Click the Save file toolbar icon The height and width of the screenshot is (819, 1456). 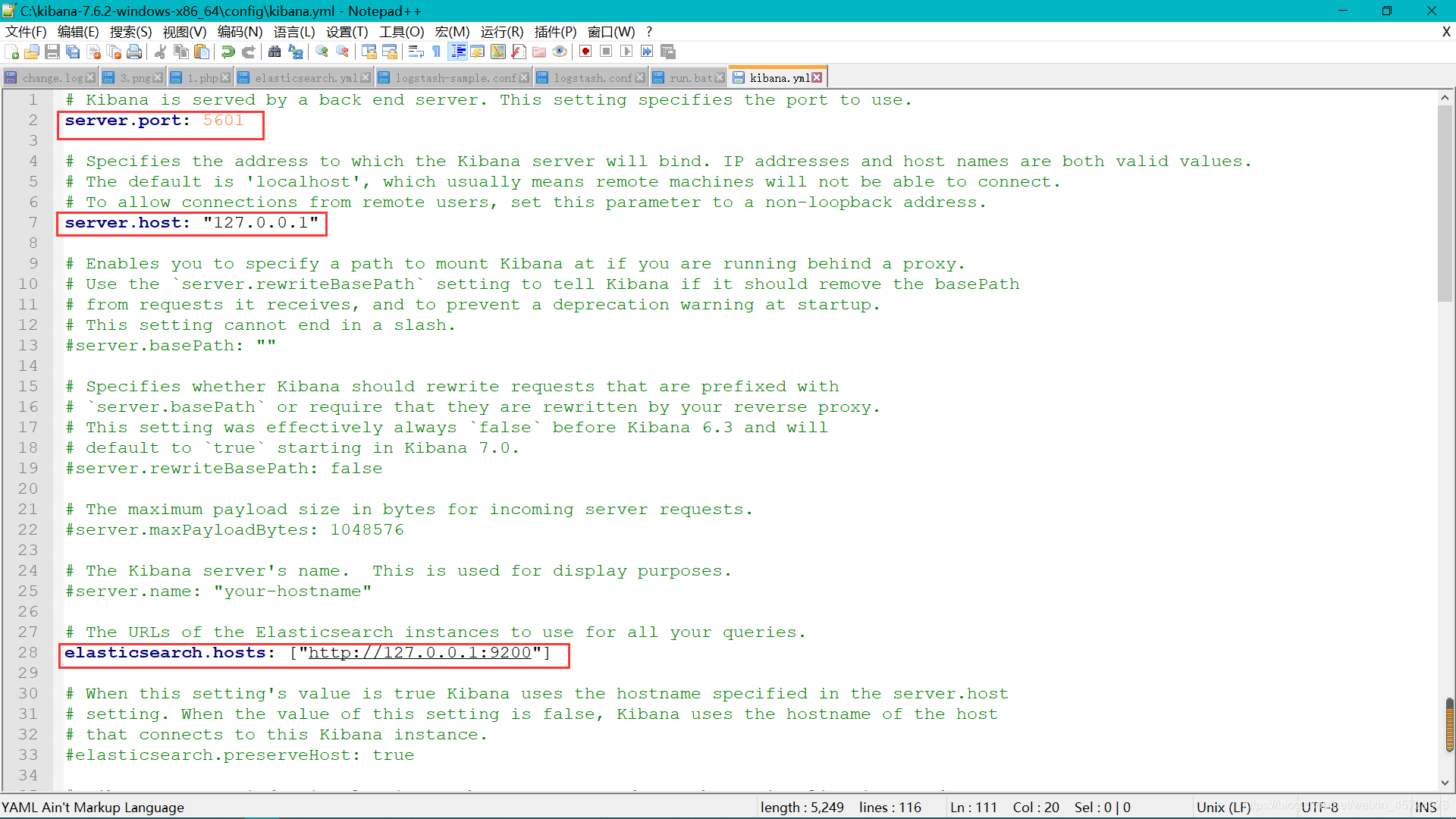click(x=52, y=52)
